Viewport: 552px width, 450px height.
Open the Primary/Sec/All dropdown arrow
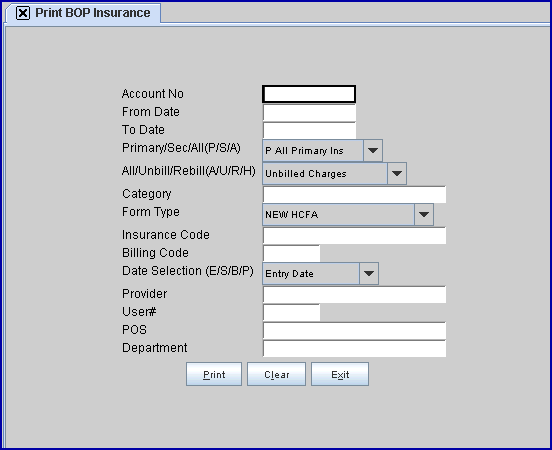(x=373, y=150)
